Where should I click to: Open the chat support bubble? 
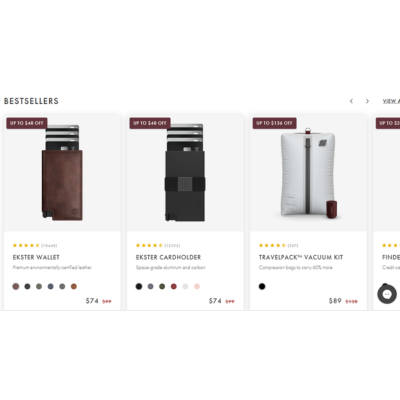pyautogui.click(x=387, y=294)
